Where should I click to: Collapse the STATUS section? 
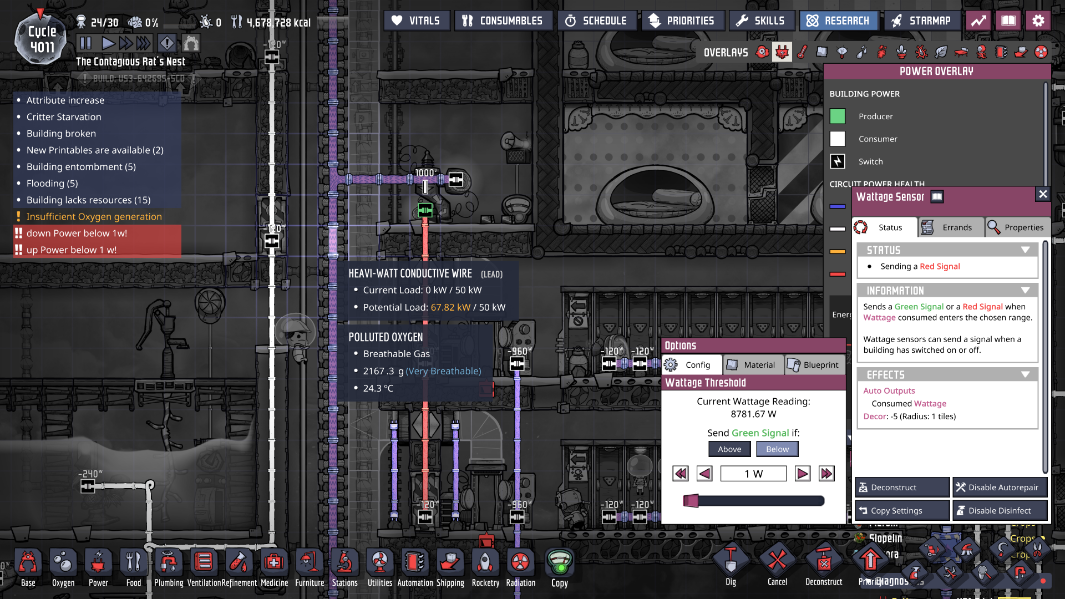[x=1025, y=250]
